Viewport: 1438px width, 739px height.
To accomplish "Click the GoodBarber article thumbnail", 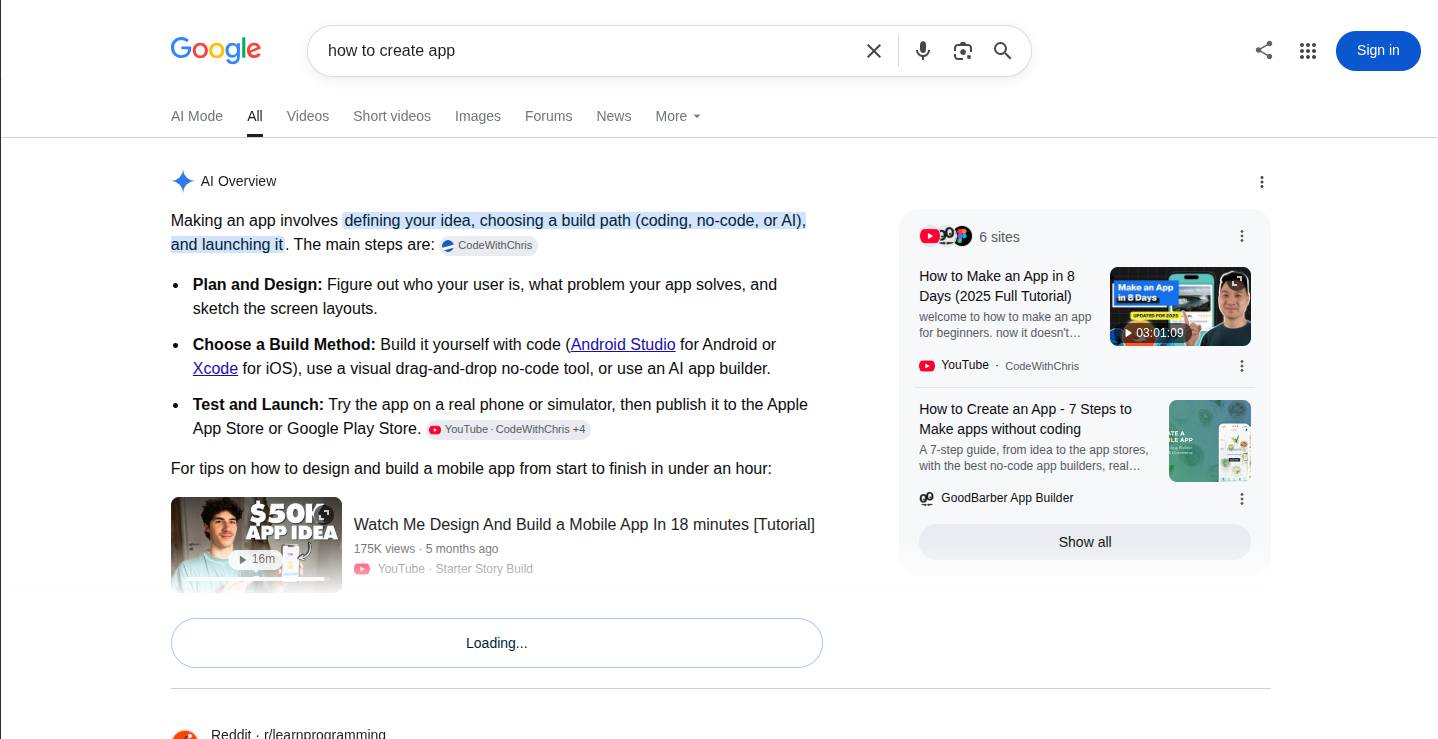I will [x=1210, y=441].
